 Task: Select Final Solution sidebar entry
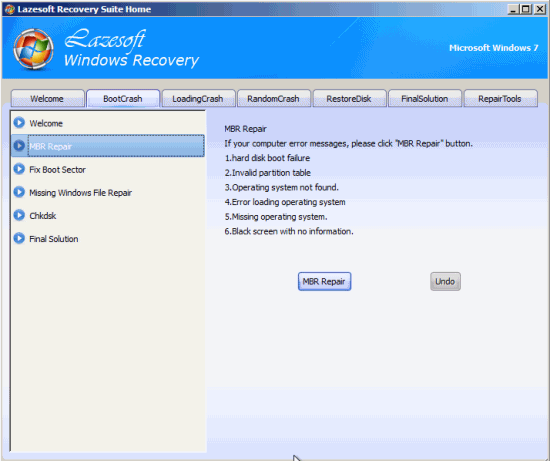pyautogui.click(x=108, y=239)
